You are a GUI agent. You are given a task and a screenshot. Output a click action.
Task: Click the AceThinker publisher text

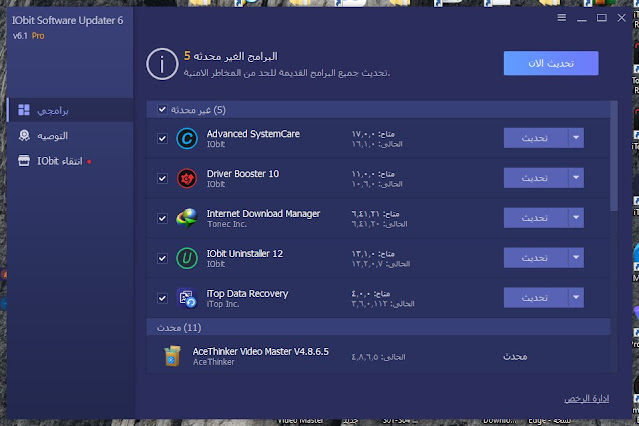tap(214, 362)
